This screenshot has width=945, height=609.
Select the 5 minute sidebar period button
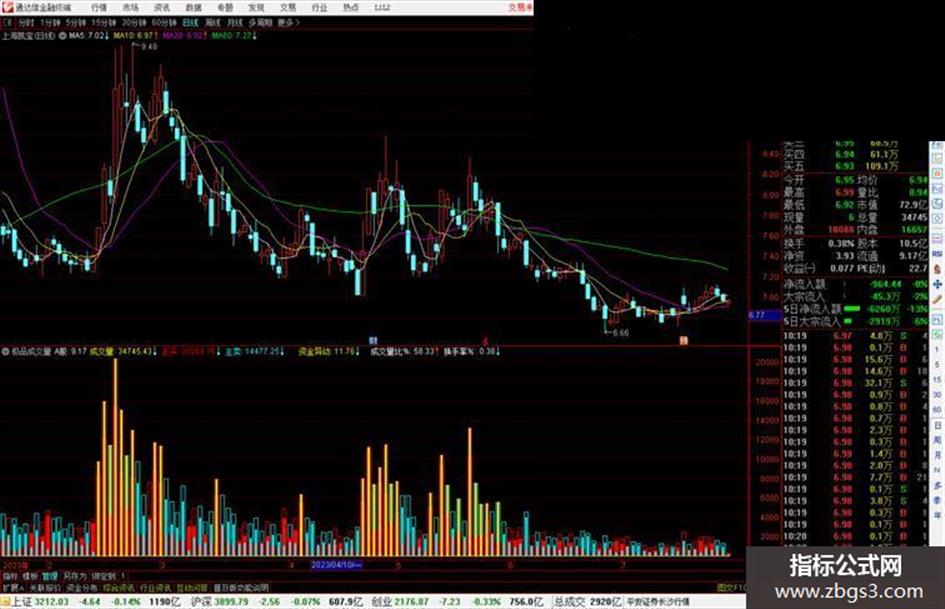click(x=937, y=364)
